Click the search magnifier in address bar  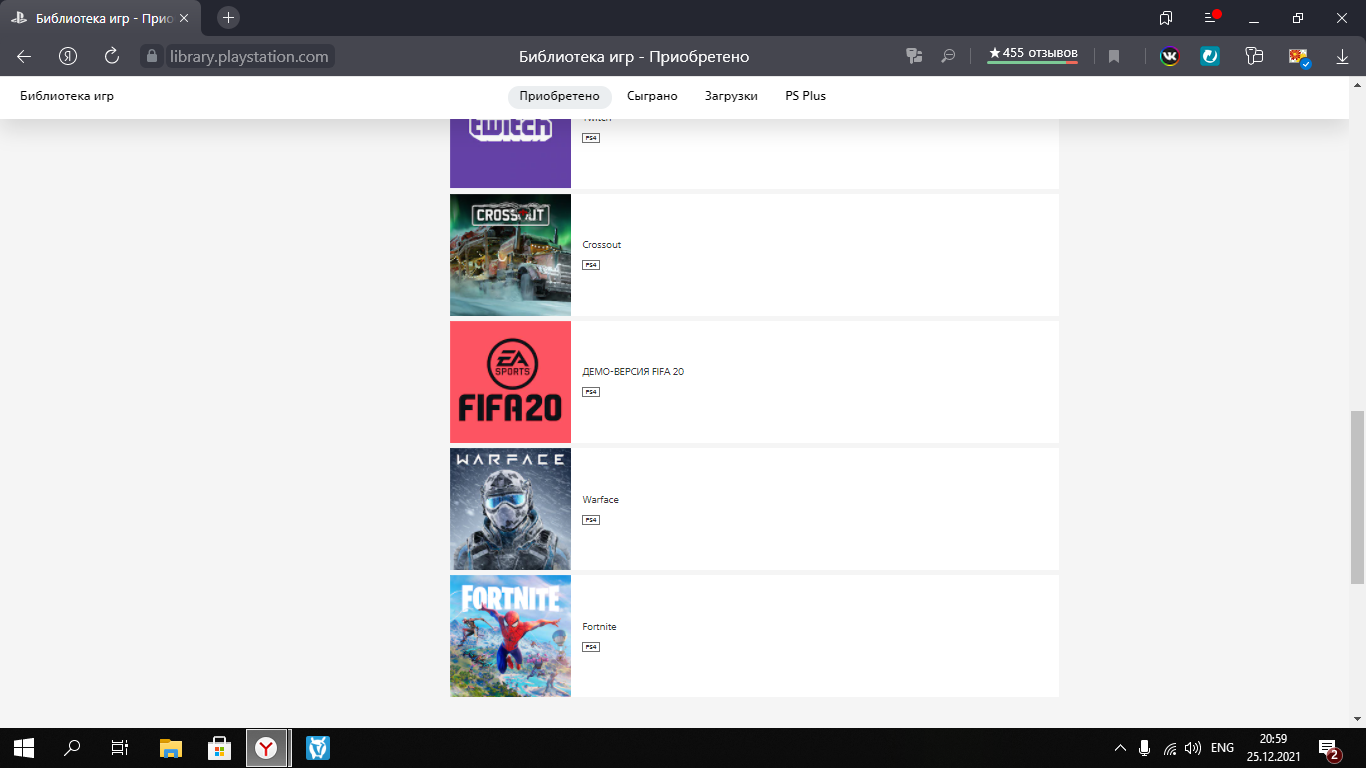pyautogui.click(x=948, y=57)
